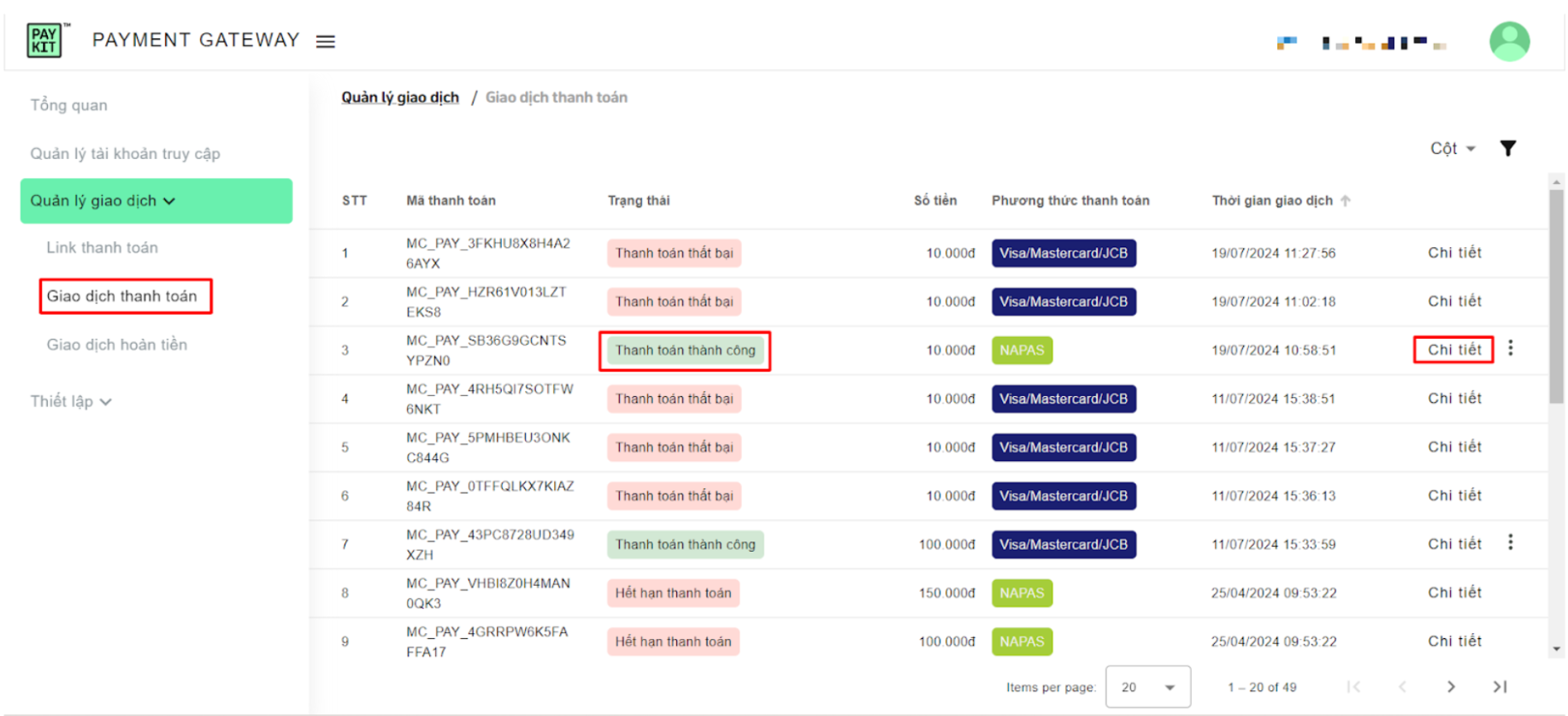Screen dimensions: 1568x716
Task: Open Chi tiết for row 8 transaction
Action: pyautogui.click(x=1454, y=593)
